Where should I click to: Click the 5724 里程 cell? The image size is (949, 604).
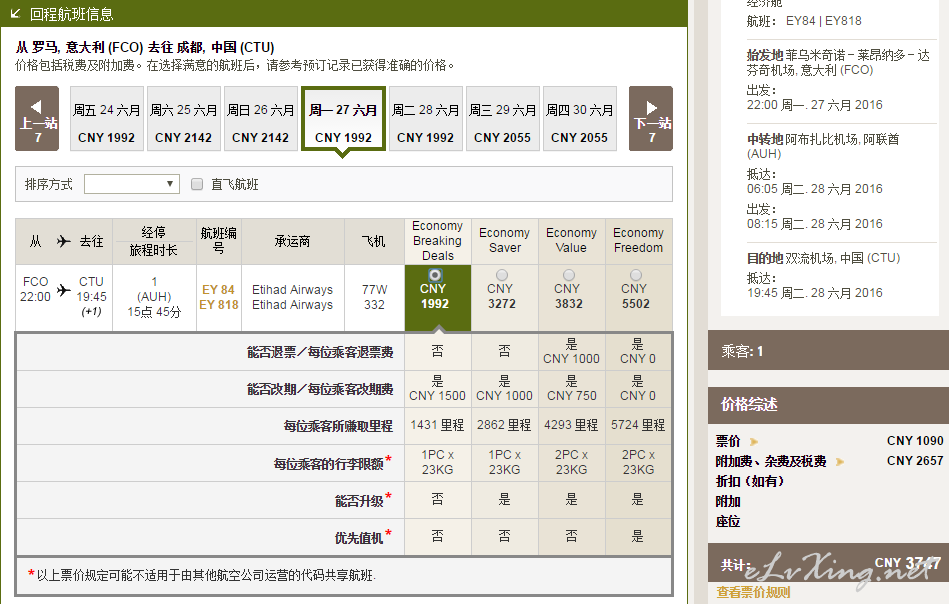click(638, 425)
